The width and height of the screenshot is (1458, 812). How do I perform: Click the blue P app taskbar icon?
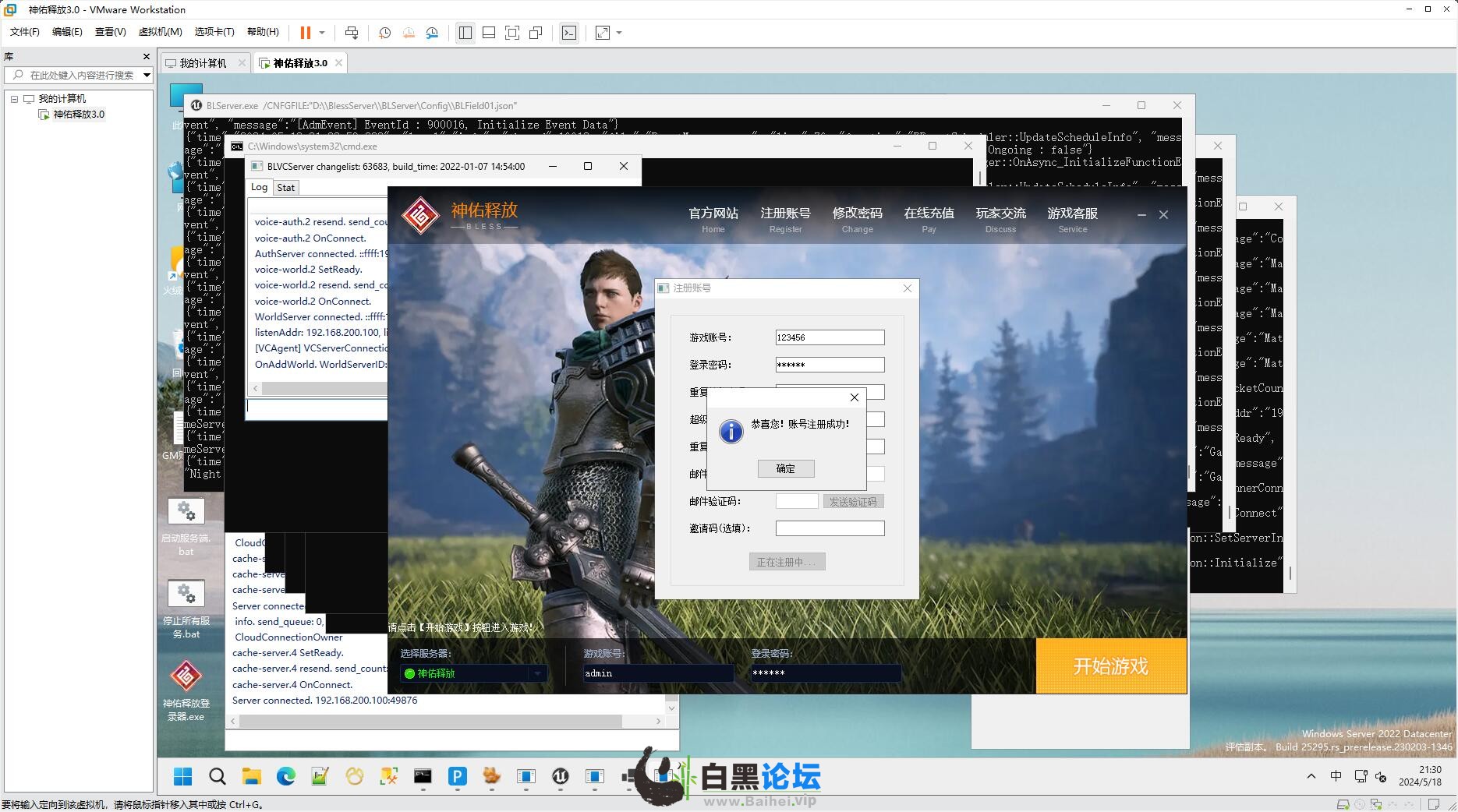pos(458,776)
